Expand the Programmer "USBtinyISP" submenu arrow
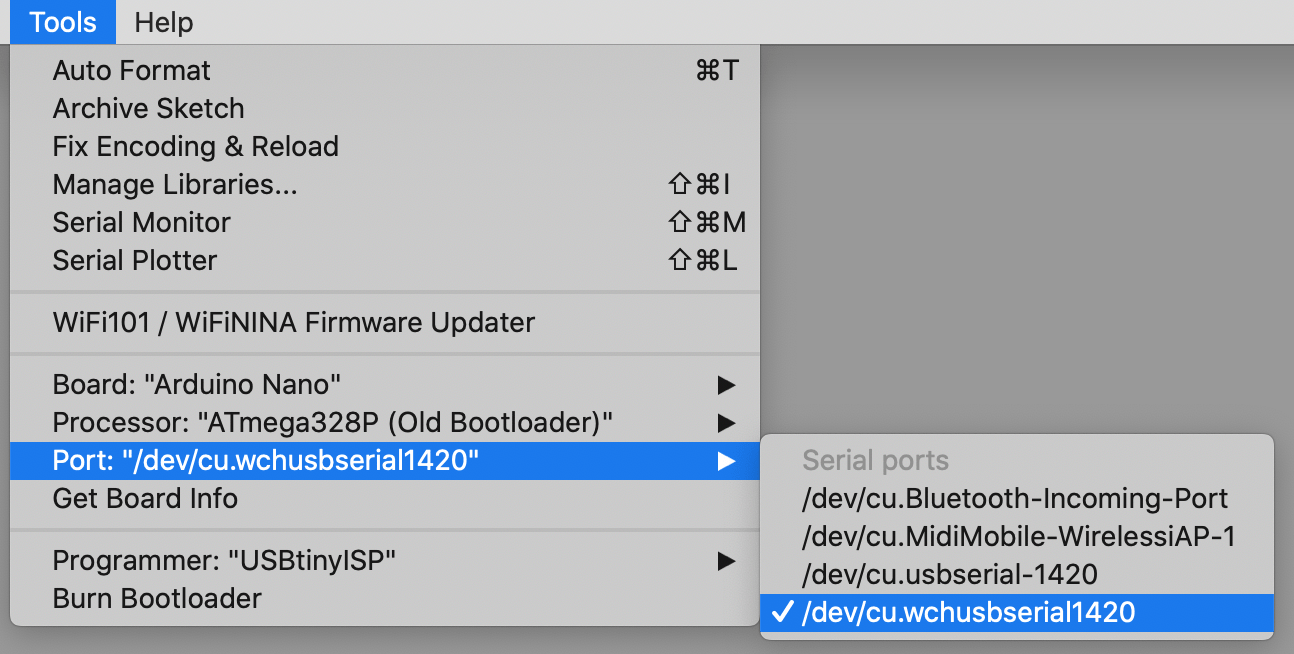Viewport: 1294px width, 654px height. [x=727, y=561]
